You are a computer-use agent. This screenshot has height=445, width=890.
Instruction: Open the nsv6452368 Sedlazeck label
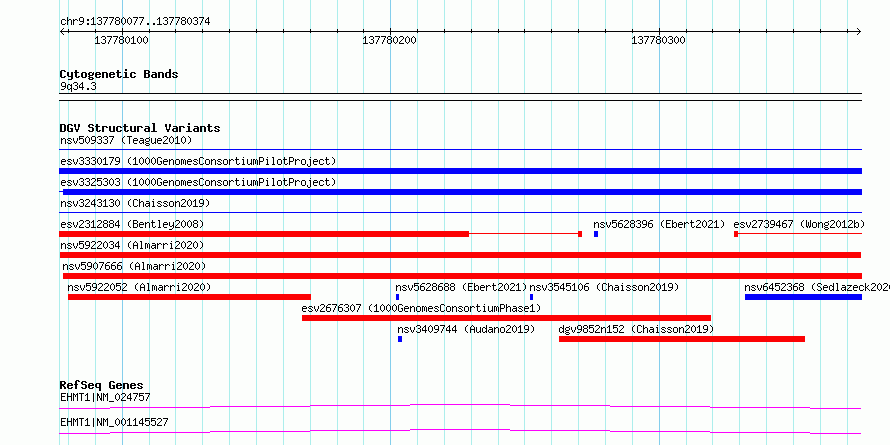[x=817, y=287]
